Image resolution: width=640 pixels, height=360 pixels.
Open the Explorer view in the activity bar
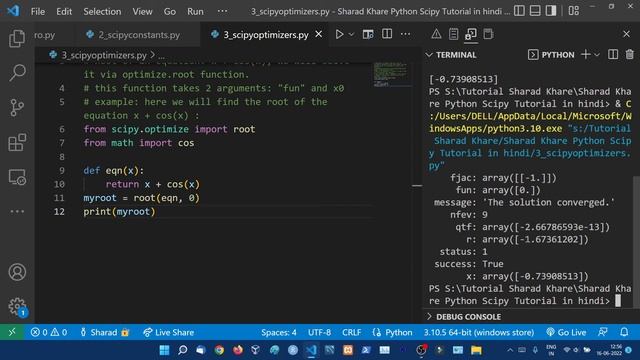[17, 39]
